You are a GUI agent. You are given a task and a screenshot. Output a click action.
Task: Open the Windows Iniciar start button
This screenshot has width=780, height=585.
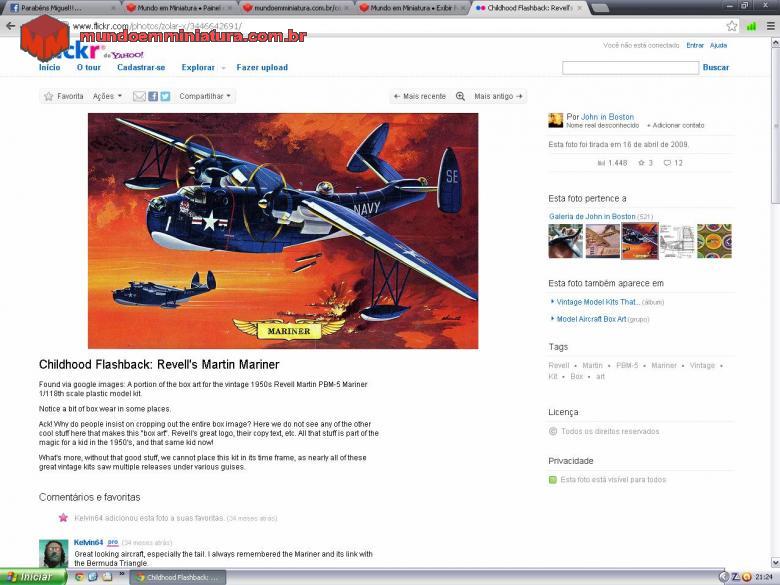30,577
